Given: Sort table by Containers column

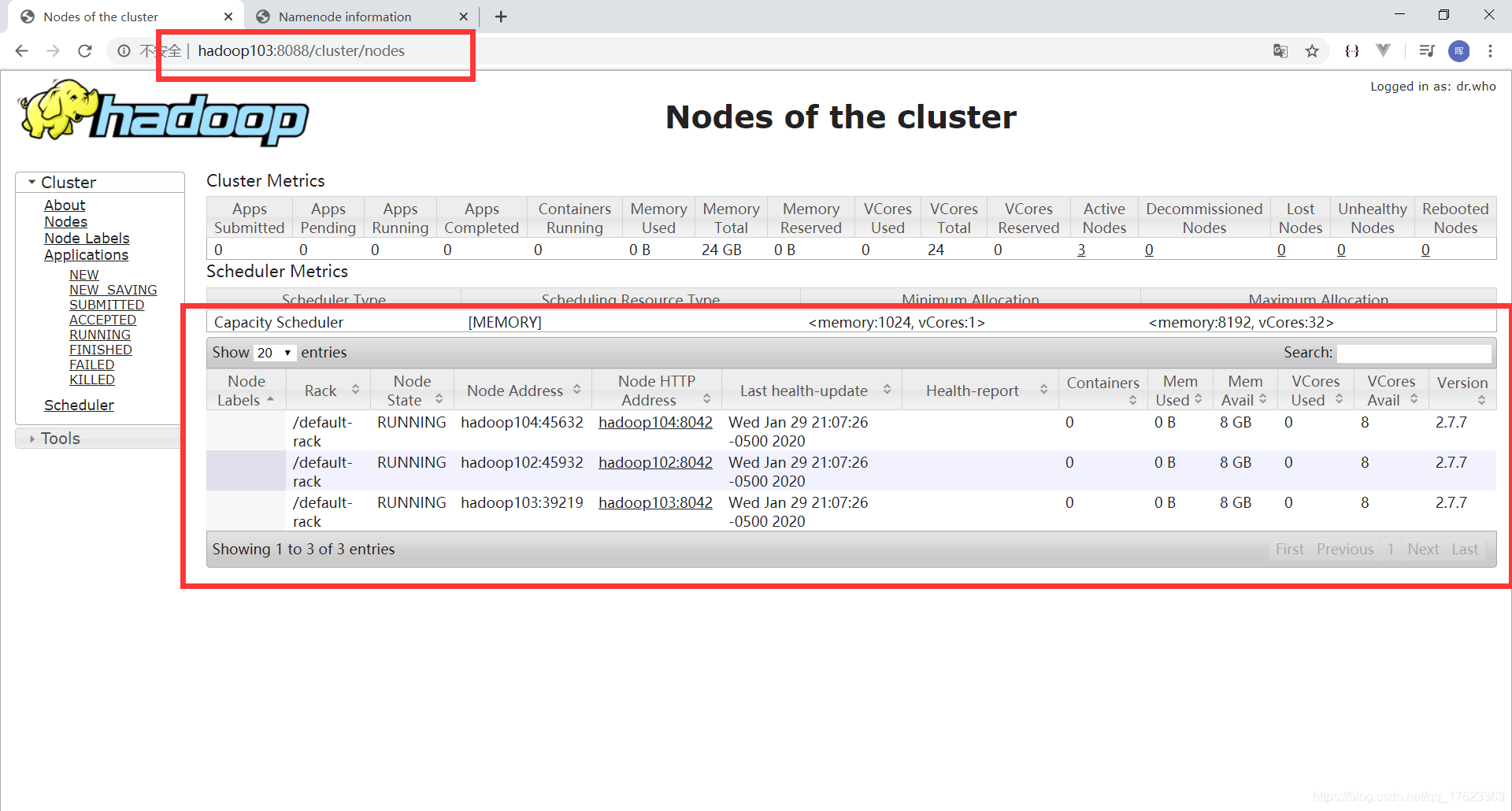Looking at the screenshot, I should (1102, 391).
